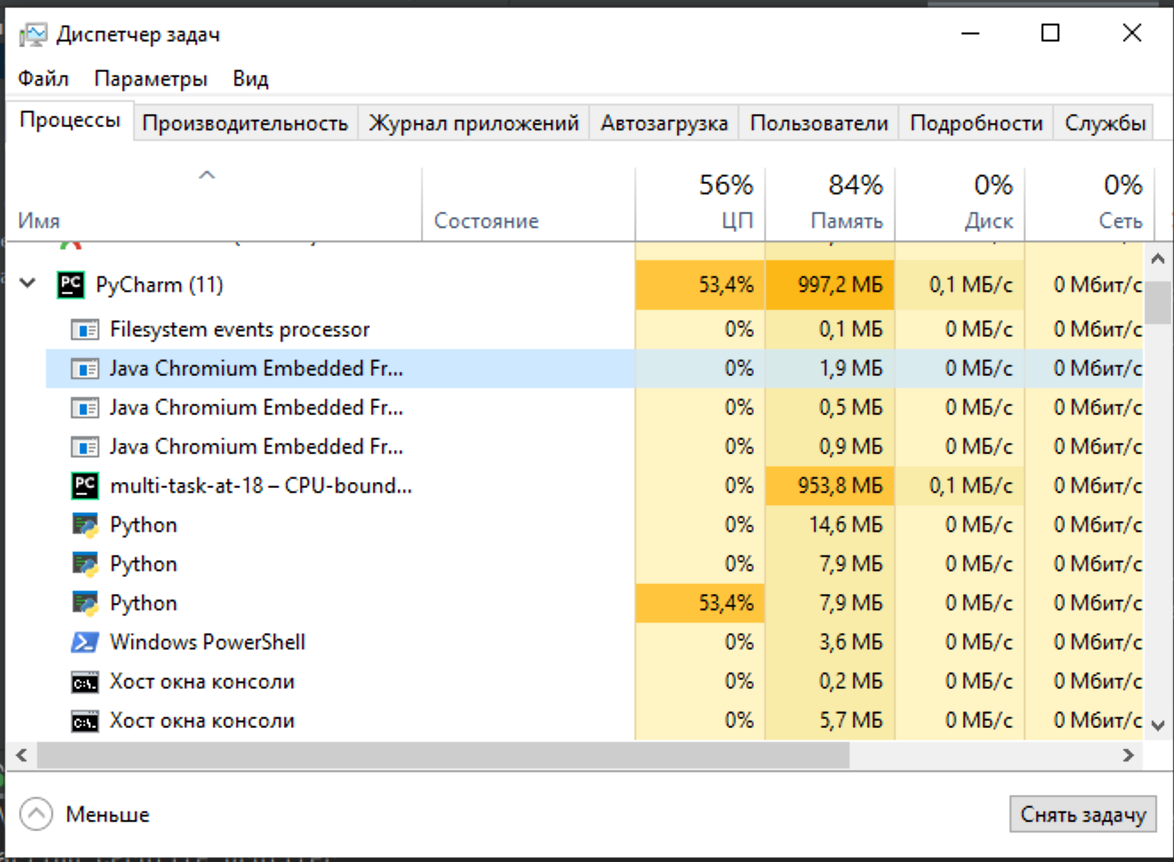Click the vertical scrollbar down arrow
This screenshot has width=1174, height=862.
click(x=1158, y=725)
